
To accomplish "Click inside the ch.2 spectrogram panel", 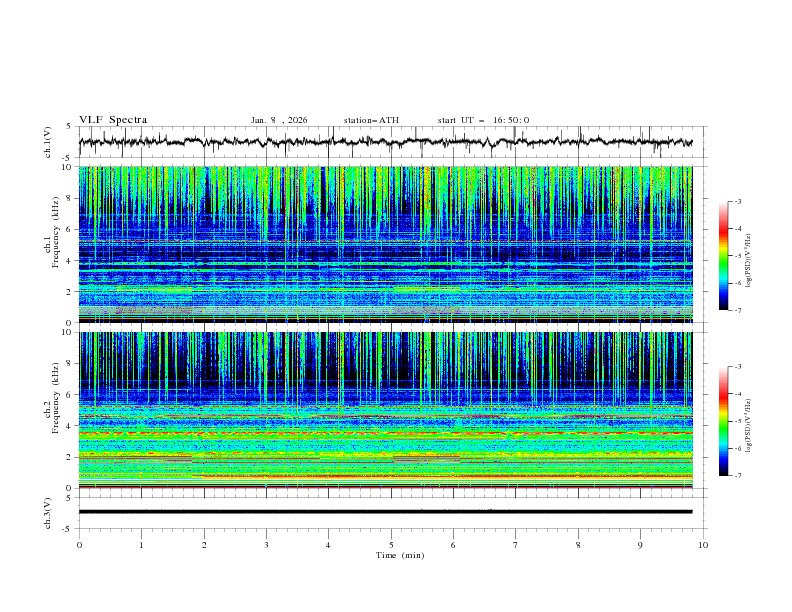I will [385, 410].
